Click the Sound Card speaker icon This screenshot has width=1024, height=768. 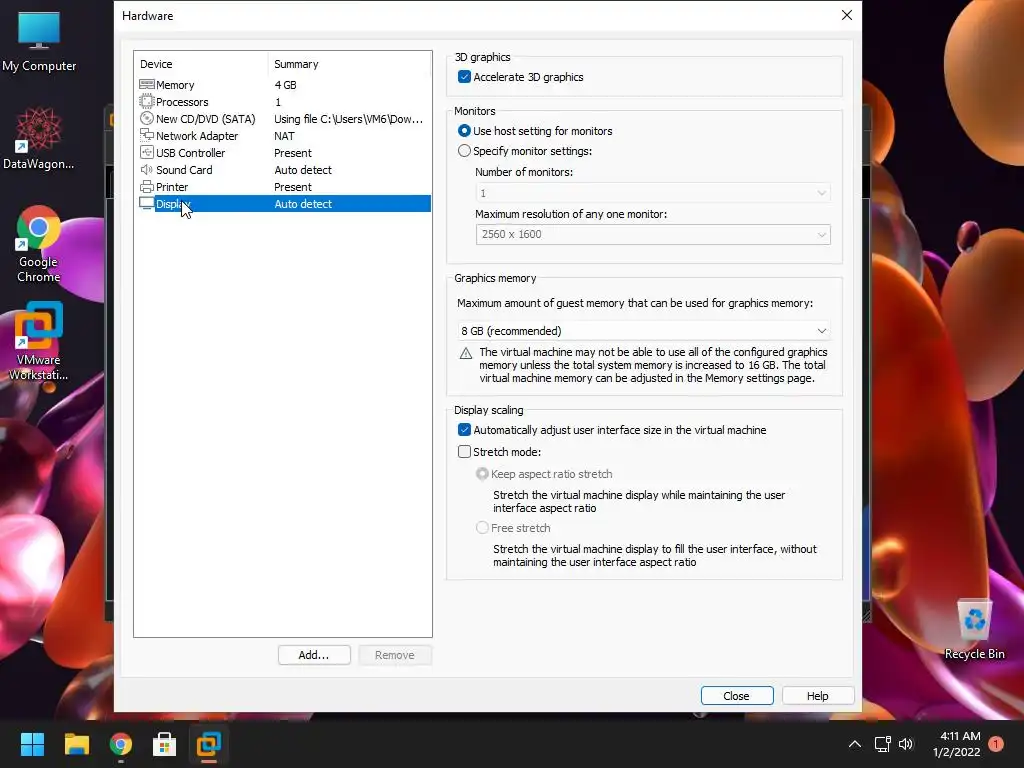pos(147,170)
